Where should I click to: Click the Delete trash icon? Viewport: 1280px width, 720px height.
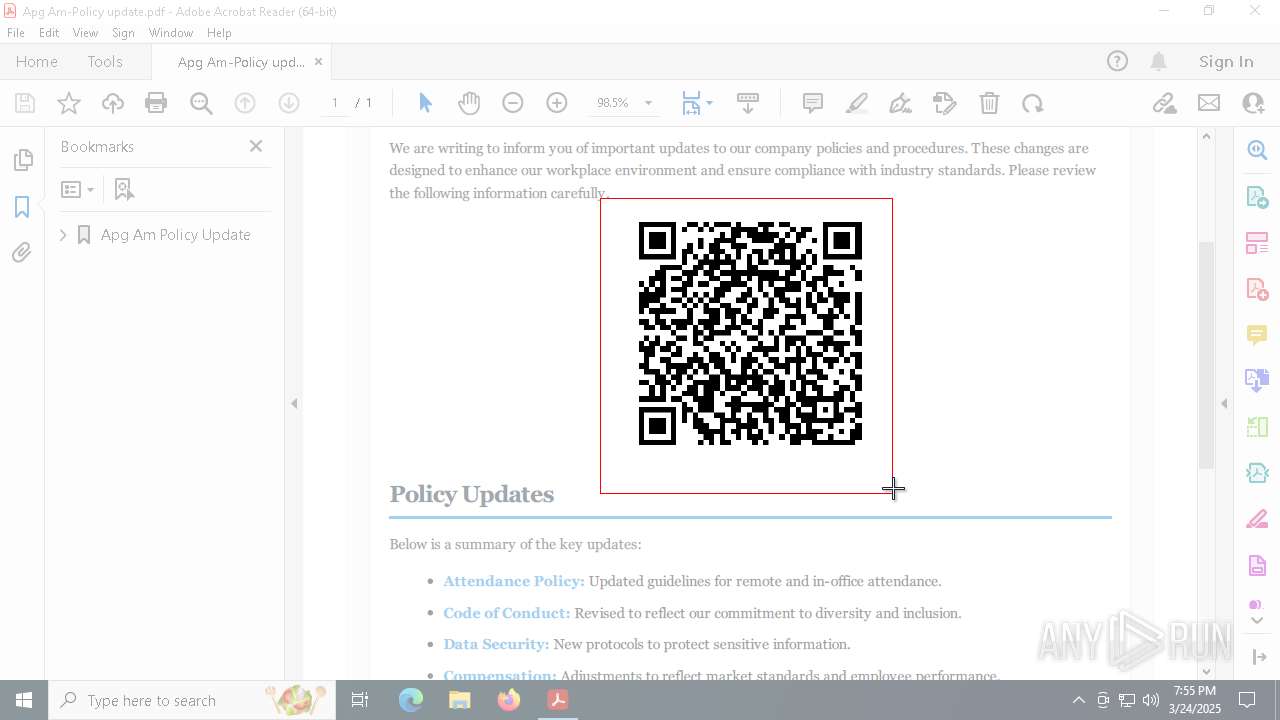pyautogui.click(x=989, y=103)
